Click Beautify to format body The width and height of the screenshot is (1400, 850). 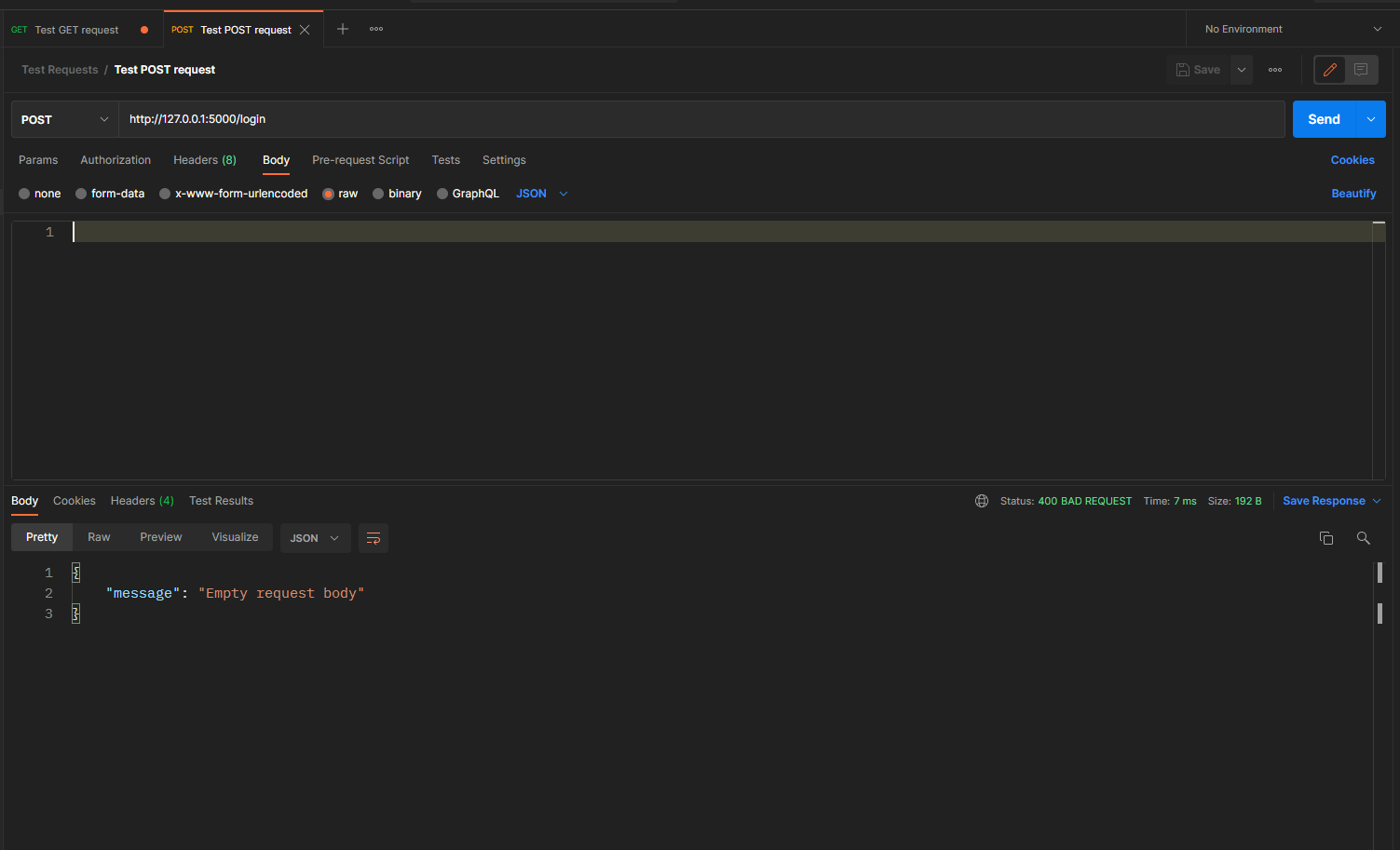click(x=1353, y=194)
